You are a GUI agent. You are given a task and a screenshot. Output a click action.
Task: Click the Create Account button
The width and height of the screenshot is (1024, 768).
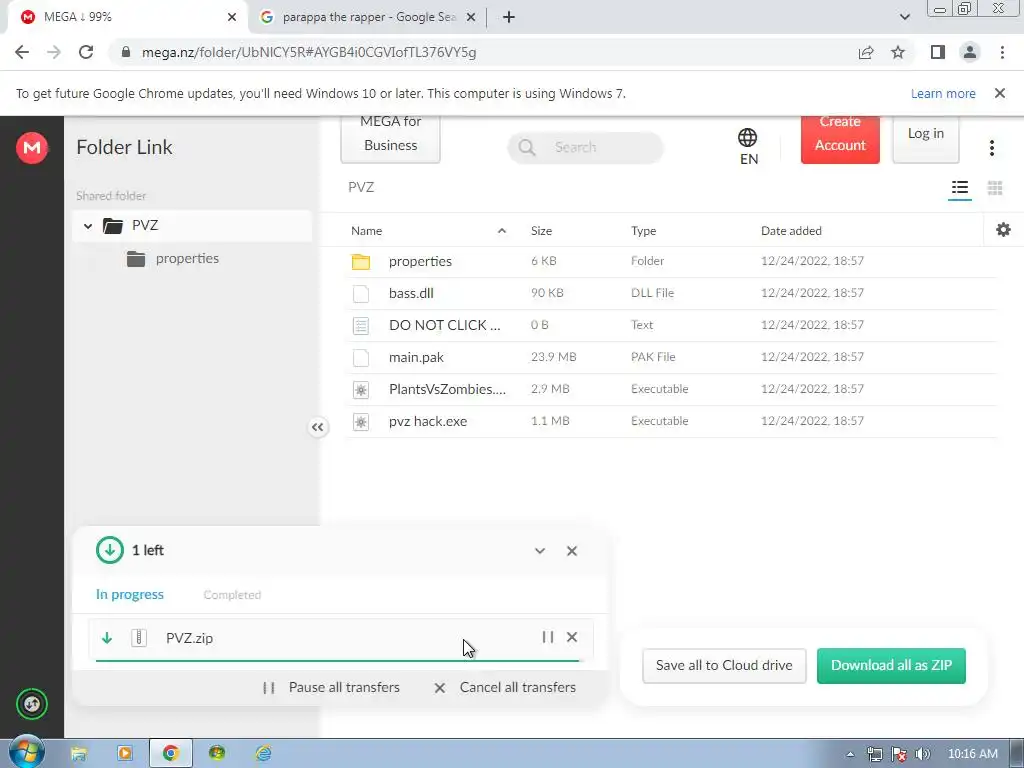point(840,138)
